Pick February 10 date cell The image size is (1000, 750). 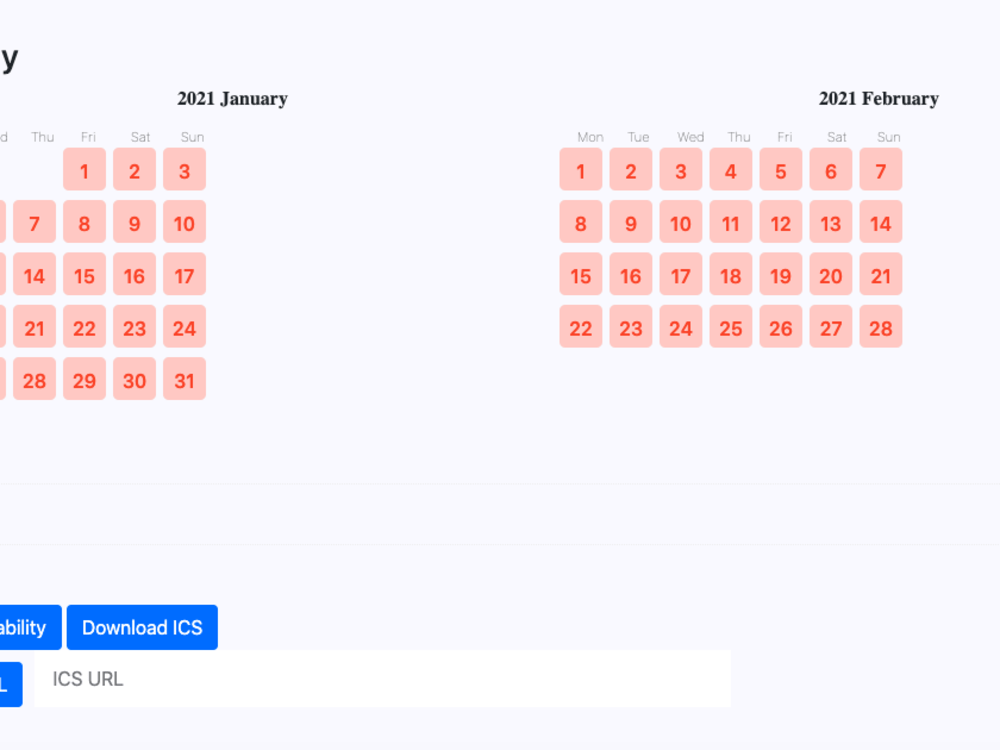coord(681,222)
